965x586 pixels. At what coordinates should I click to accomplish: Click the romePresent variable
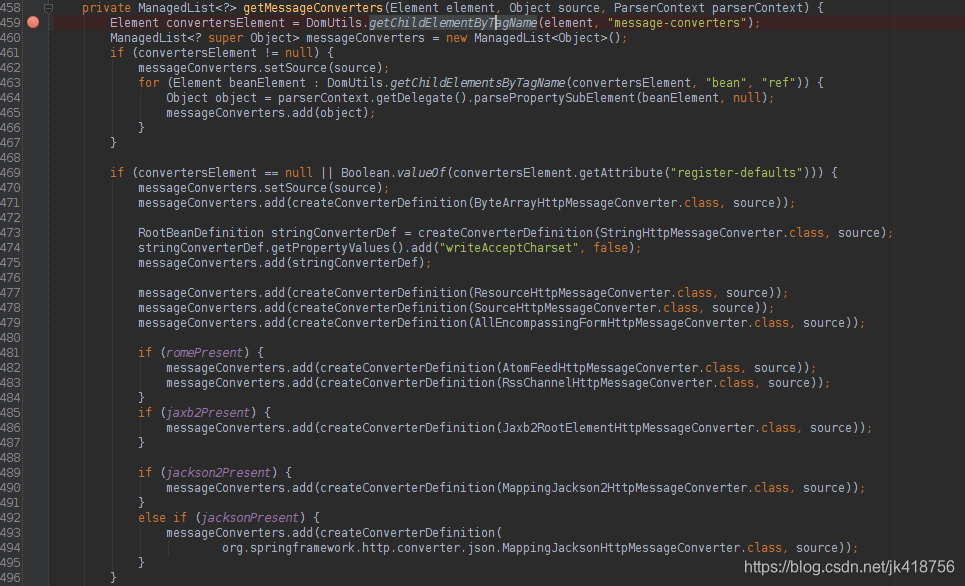point(204,353)
